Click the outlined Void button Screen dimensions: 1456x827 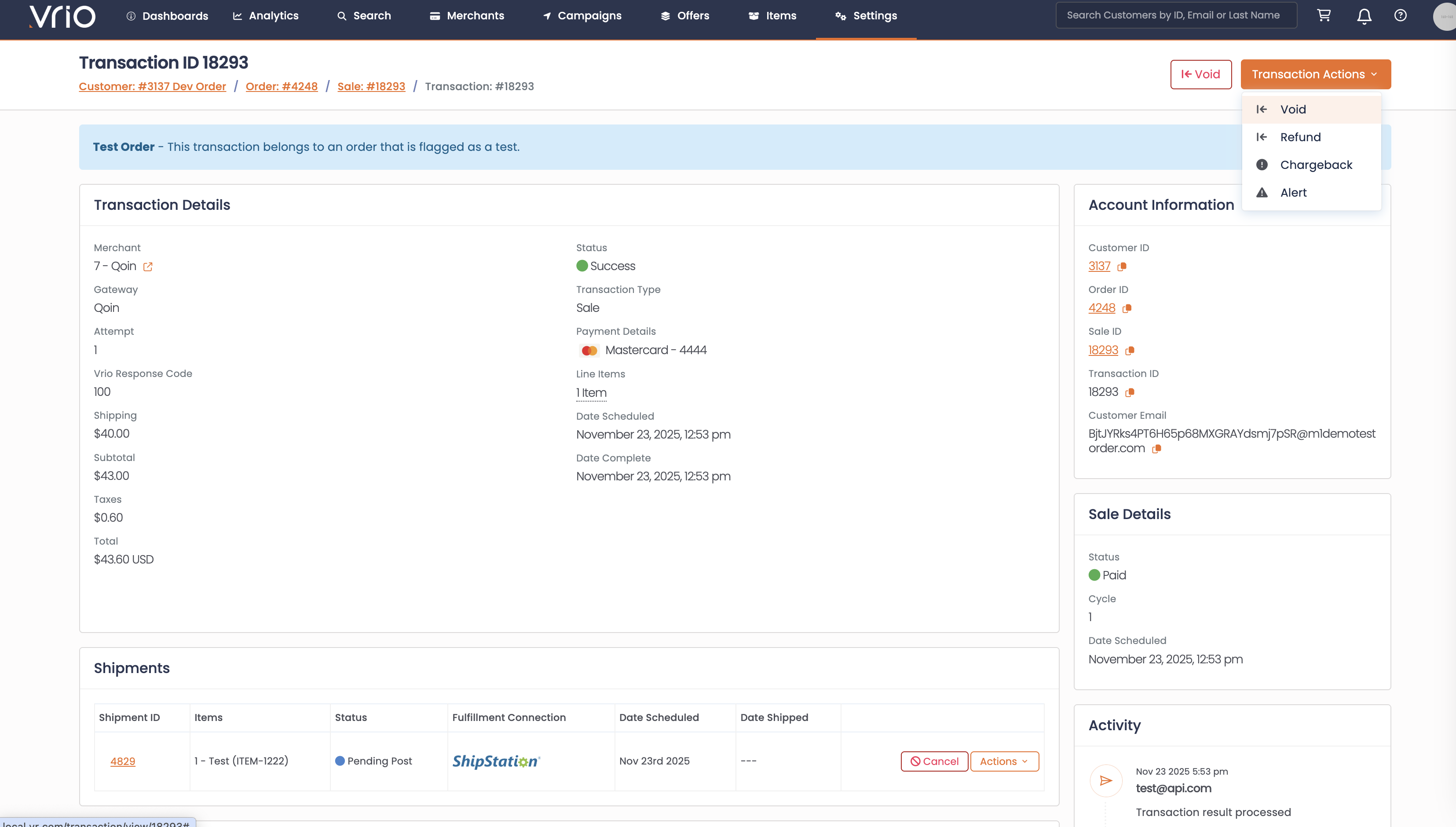1200,74
